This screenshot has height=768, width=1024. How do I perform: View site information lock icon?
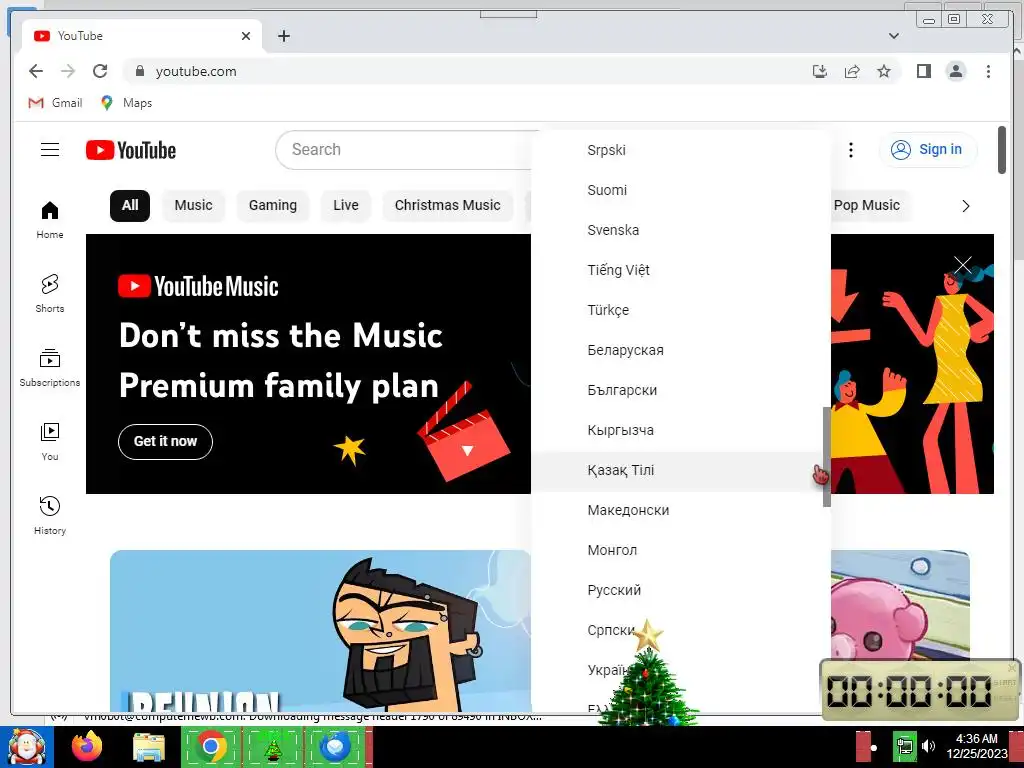point(139,71)
